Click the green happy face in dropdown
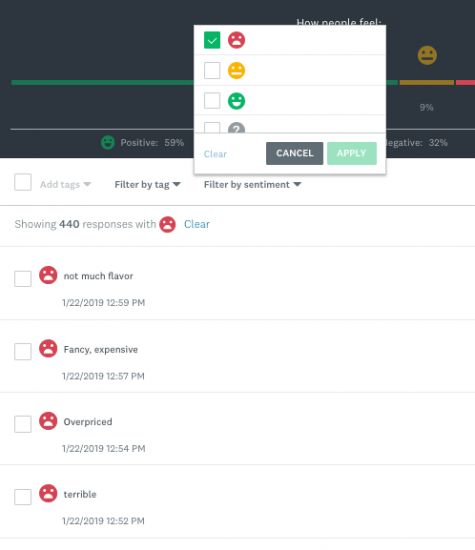This screenshot has height=550, width=475. [236, 101]
